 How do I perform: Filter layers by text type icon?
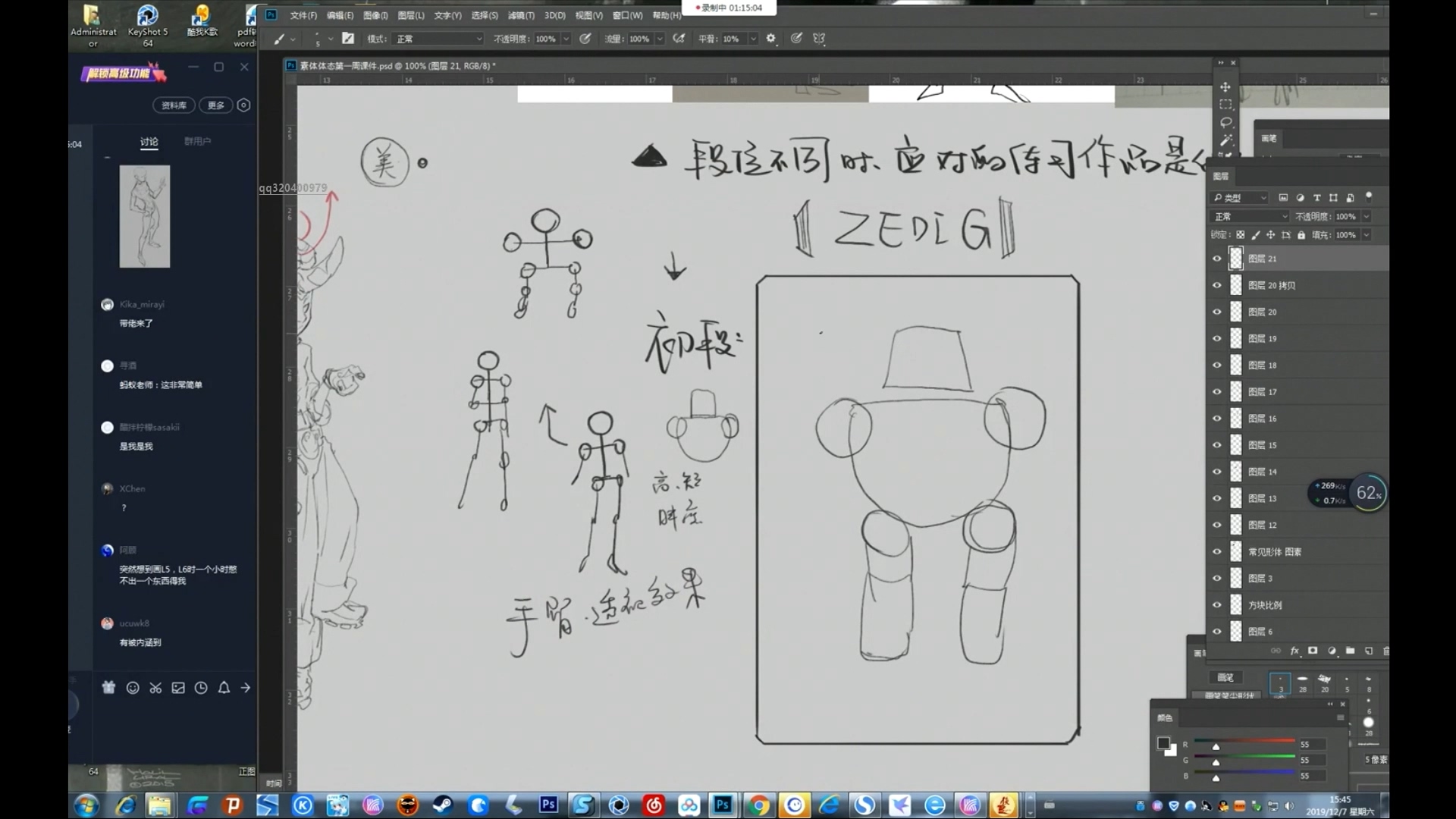click(1317, 198)
